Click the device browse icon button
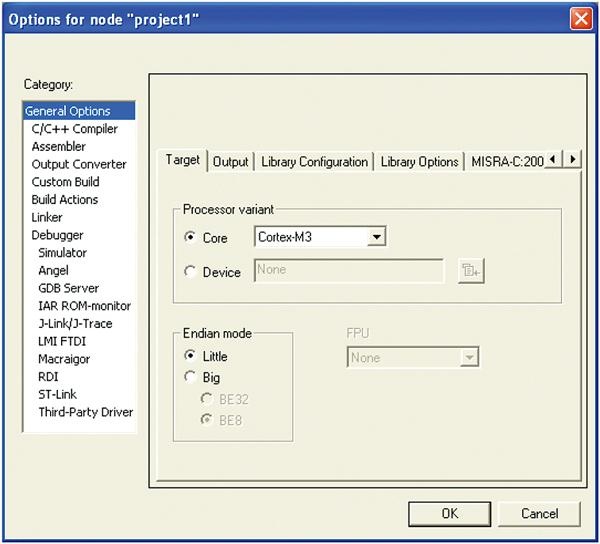Image resolution: width=600 pixels, height=544 pixels. coord(470,271)
